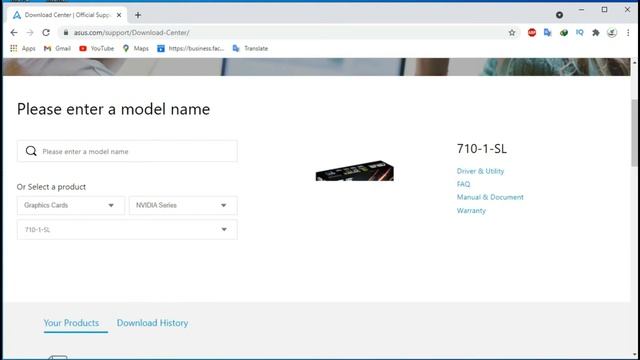Viewport: 640px width, 360px height.
Task: Click the site lock icon in address bar
Action: [x=66, y=33]
